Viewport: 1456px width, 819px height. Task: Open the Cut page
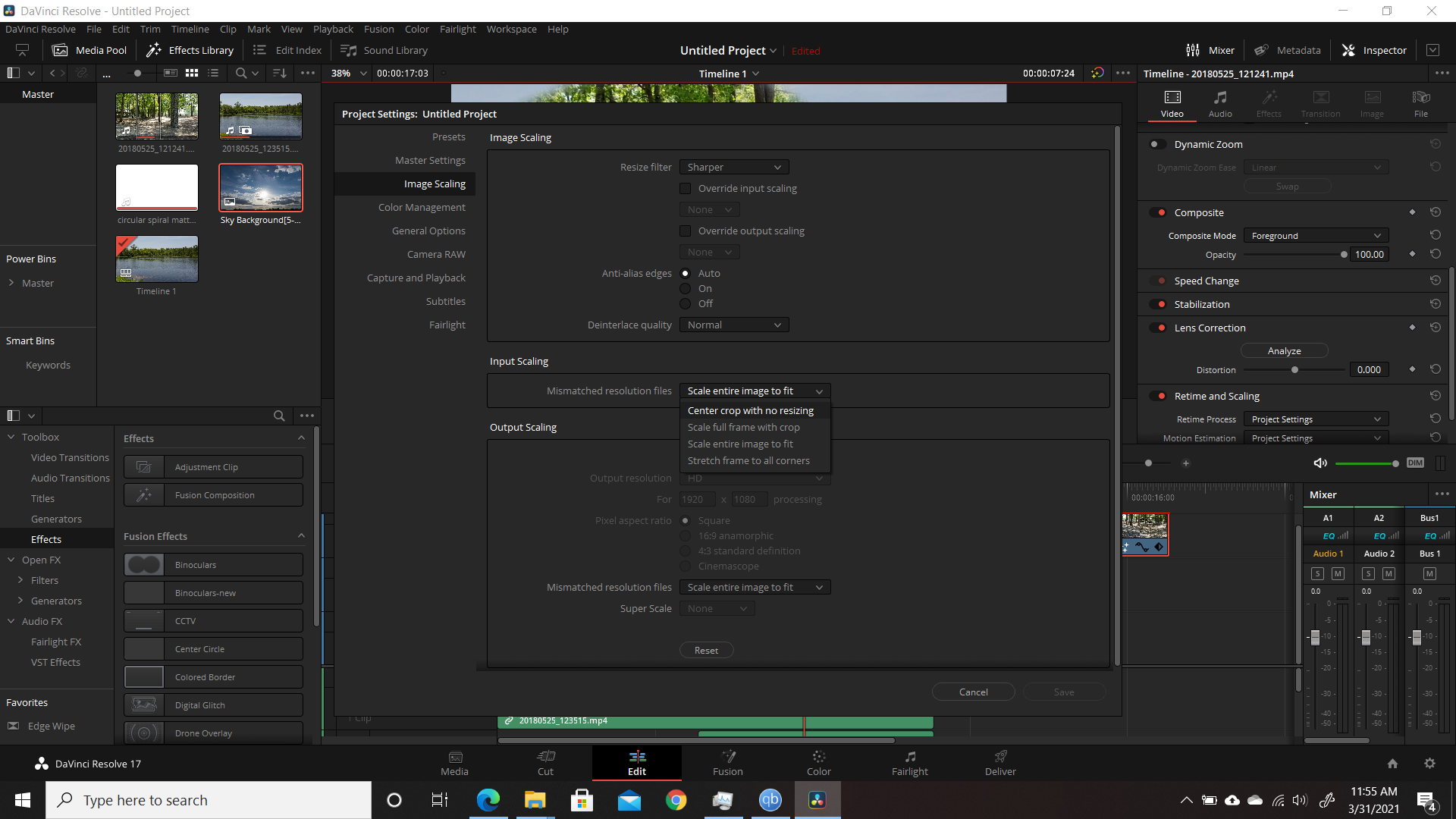pos(546,763)
